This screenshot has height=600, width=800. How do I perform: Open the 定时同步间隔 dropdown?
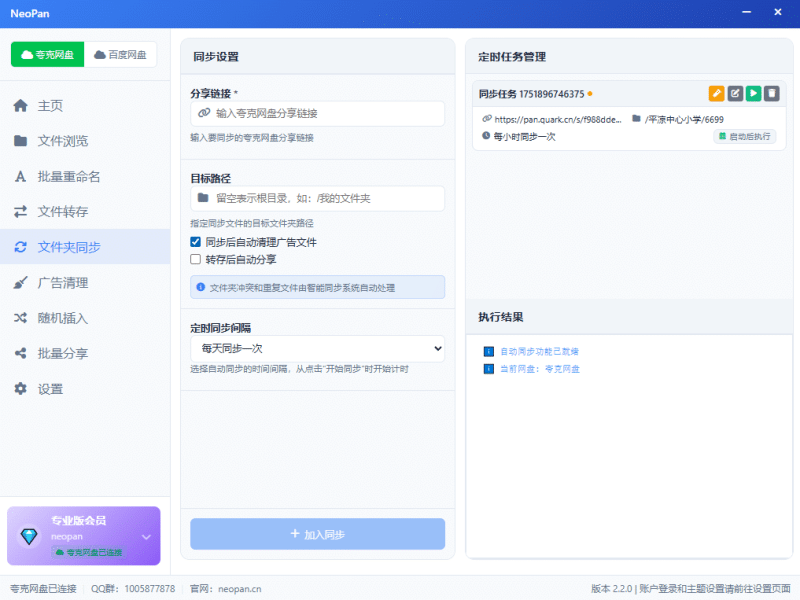(x=317, y=349)
